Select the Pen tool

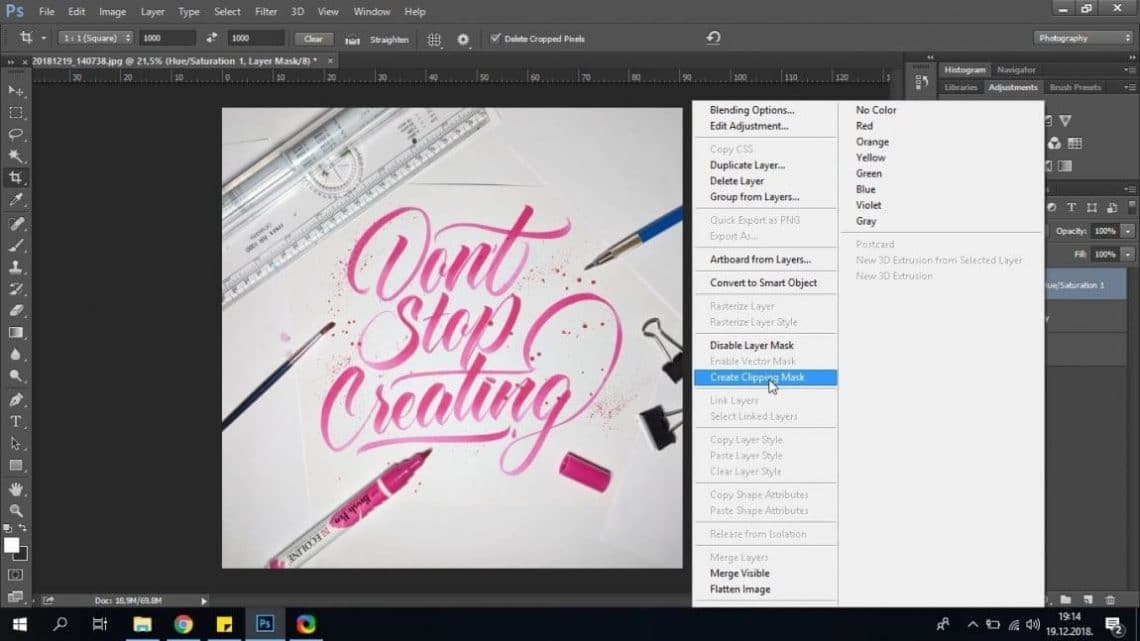point(16,400)
